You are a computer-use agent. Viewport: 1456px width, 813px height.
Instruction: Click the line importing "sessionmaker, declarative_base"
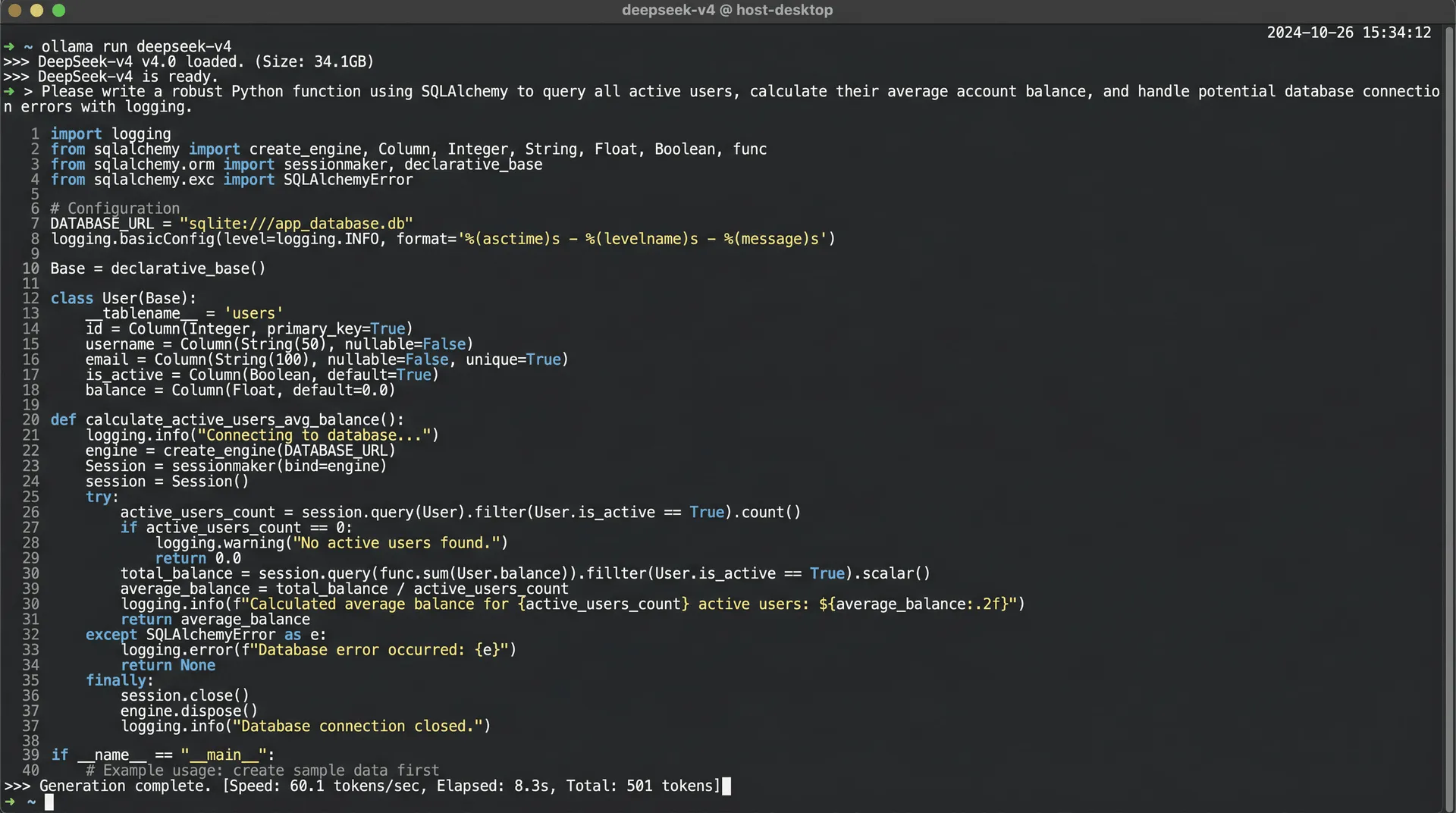(x=297, y=165)
